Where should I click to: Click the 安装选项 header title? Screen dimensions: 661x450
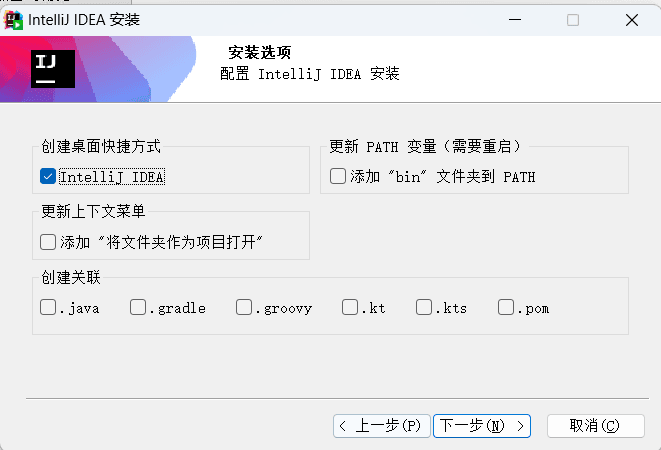click(260, 53)
